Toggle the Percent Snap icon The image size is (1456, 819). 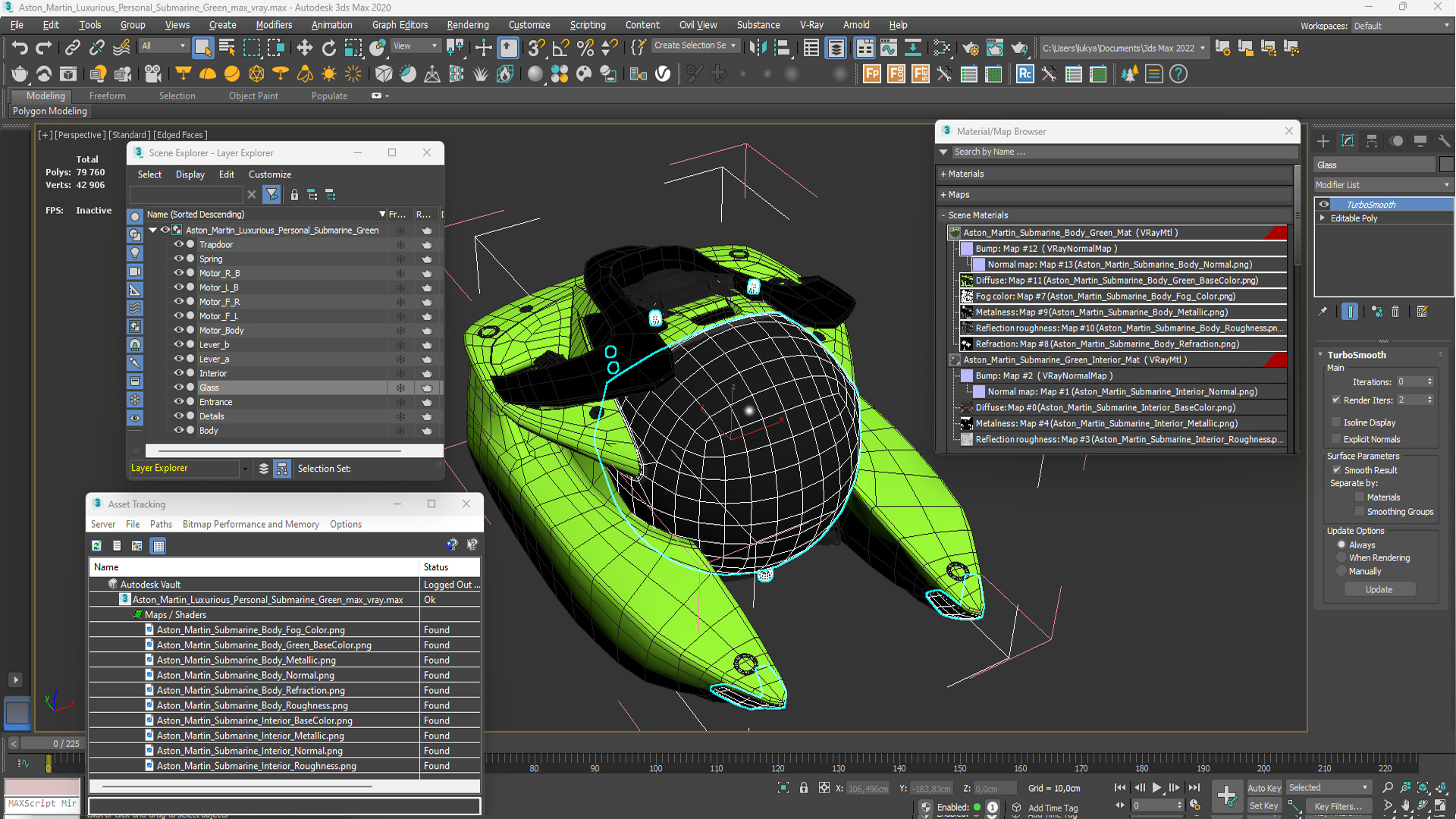coord(585,48)
